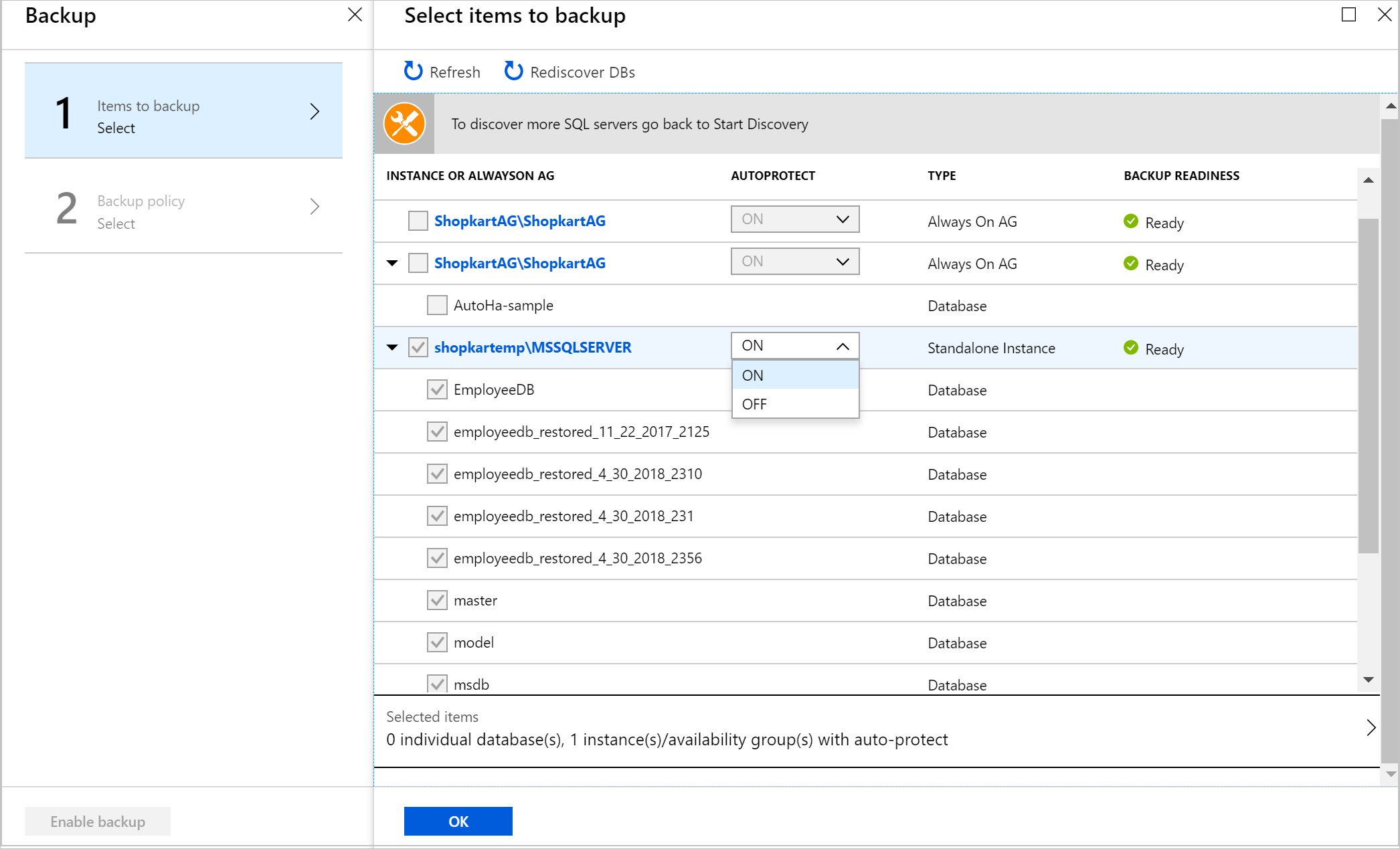Screen dimensions: 1400x849
Task: Click the Rediscover DBs icon
Action: [x=514, y=70]
